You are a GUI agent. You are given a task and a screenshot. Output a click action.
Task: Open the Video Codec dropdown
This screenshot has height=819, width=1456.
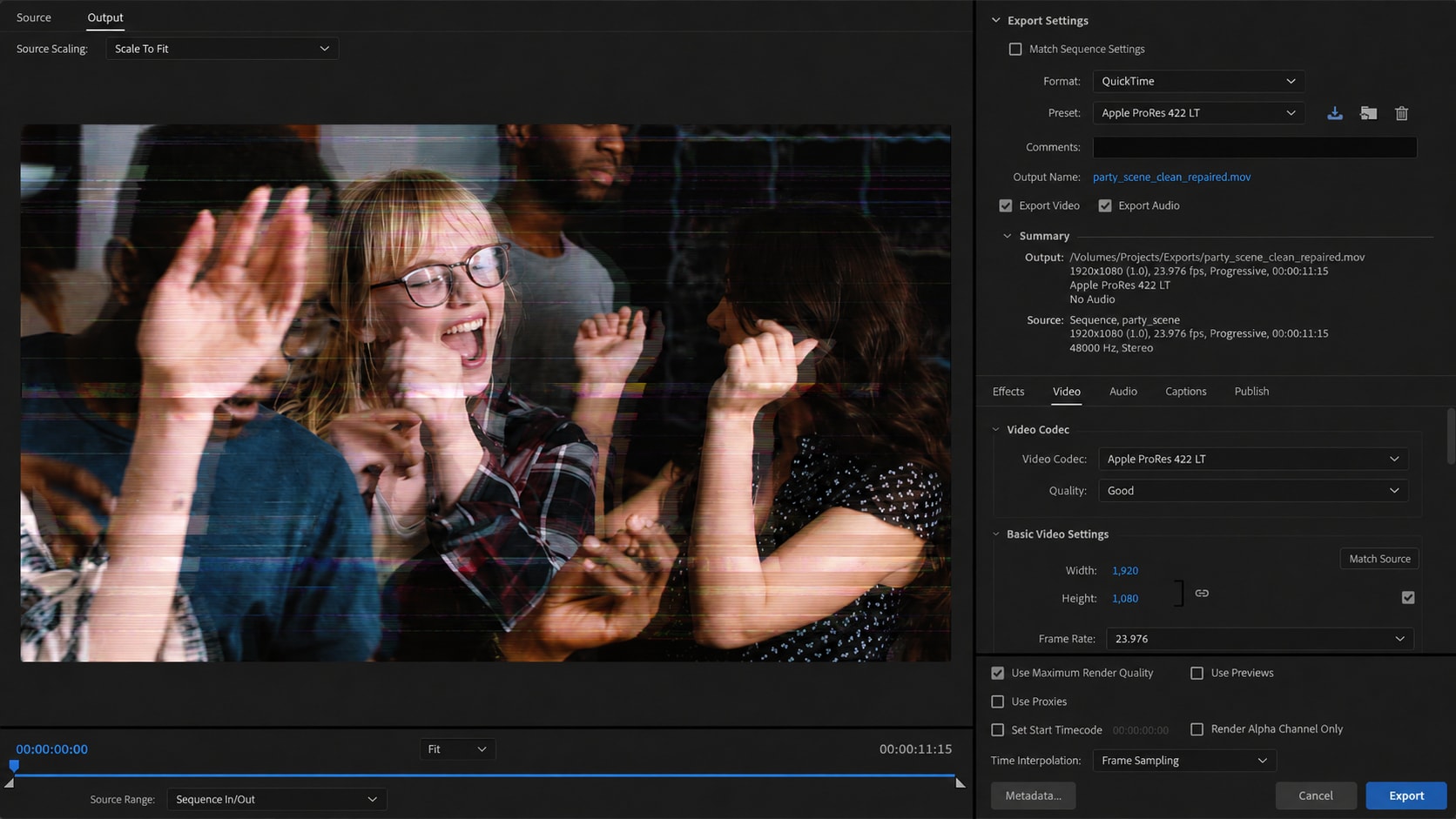coord(1253,459)
